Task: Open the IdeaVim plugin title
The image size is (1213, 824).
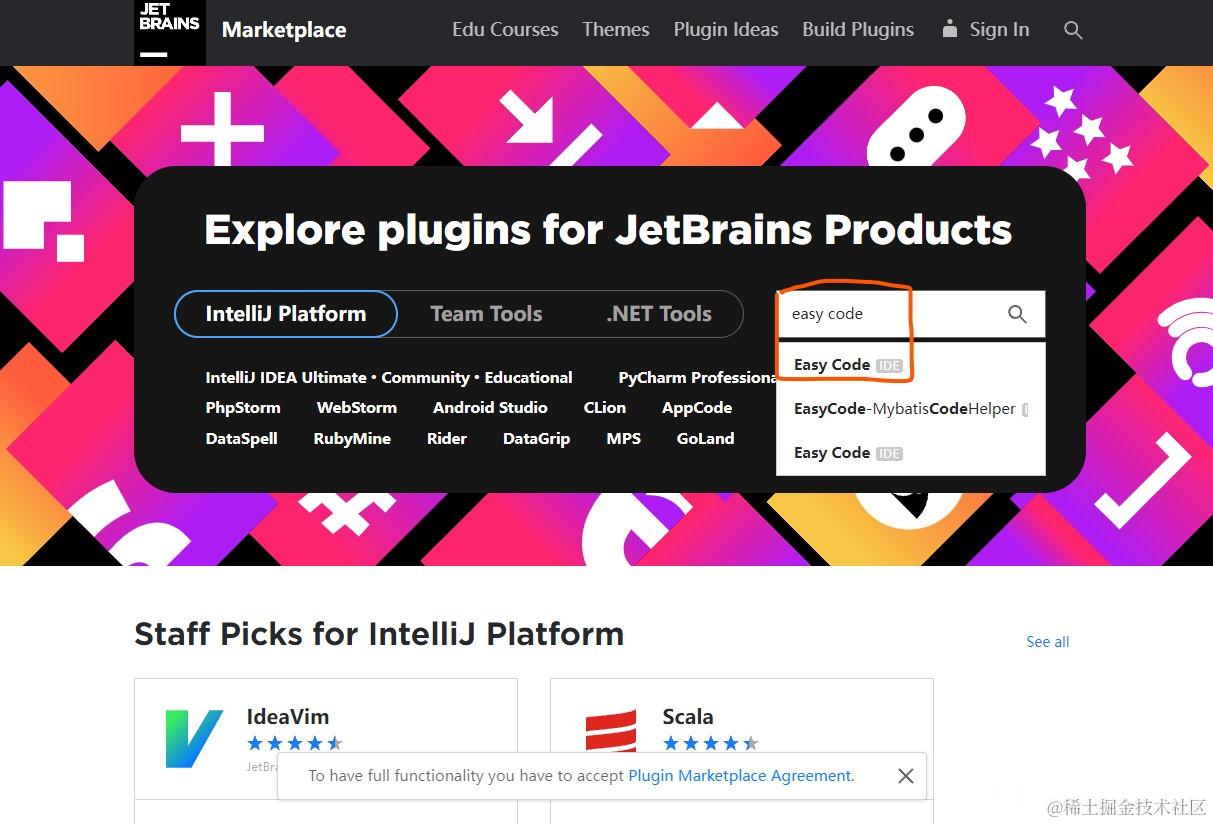Action: tap(288, 717)
